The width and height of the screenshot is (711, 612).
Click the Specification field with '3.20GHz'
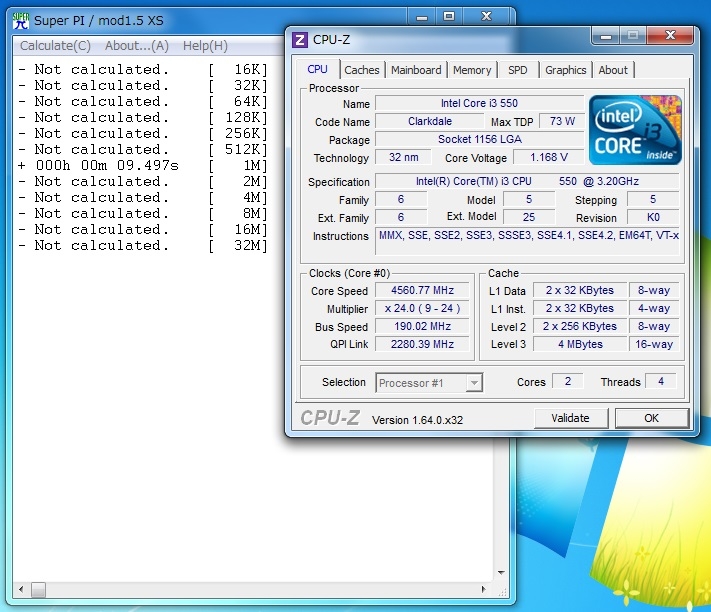pyautogui.click(x=527, y=181)
